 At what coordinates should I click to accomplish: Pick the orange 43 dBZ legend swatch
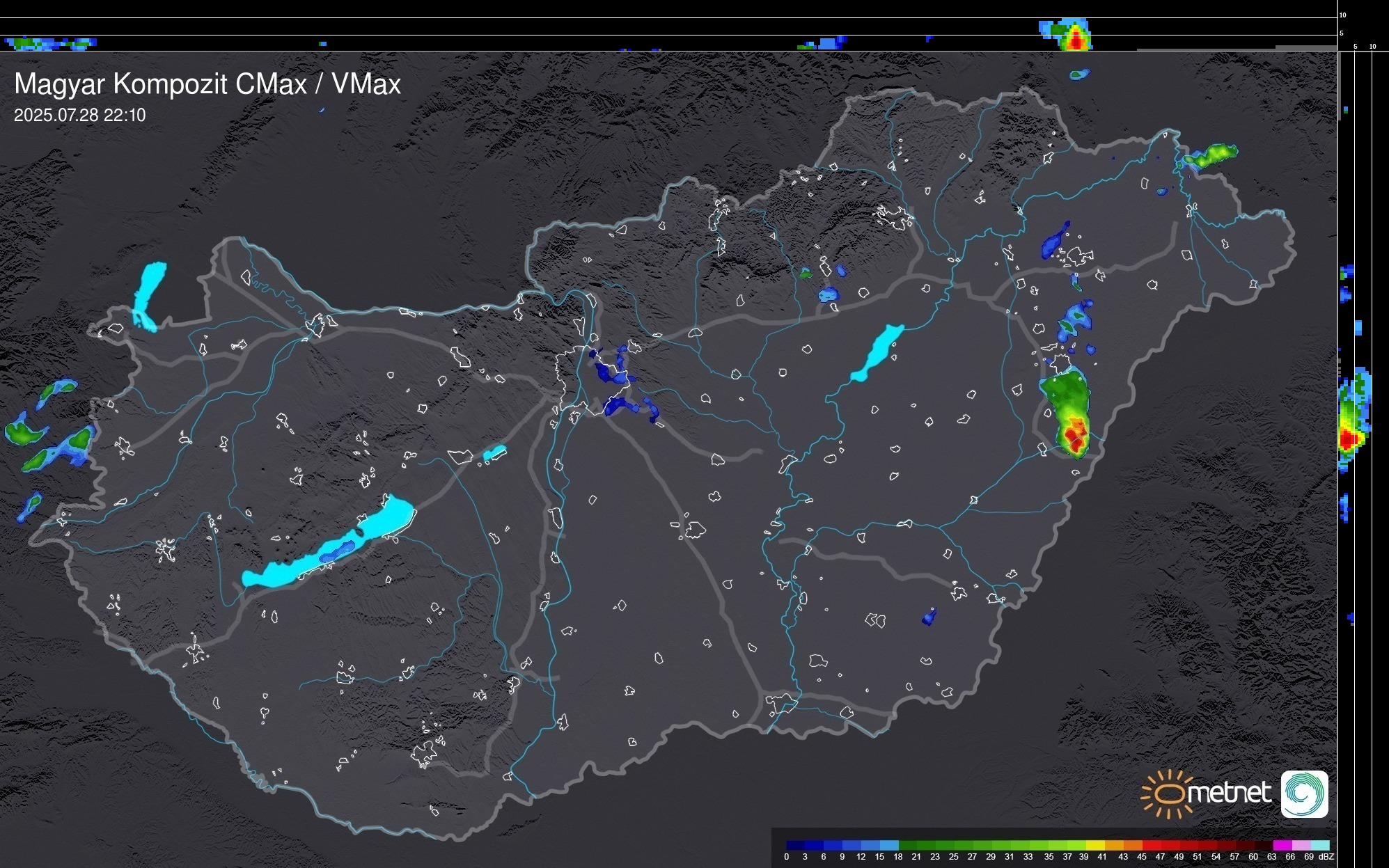[1132, 845]
